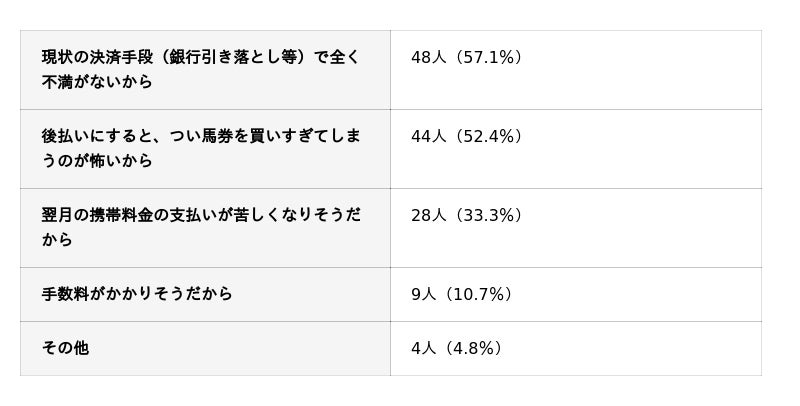The width and height of the screenshot is (800, 406).
Task: Select the 9人（10.7%） value cell
Action: [x=576, y=294]
